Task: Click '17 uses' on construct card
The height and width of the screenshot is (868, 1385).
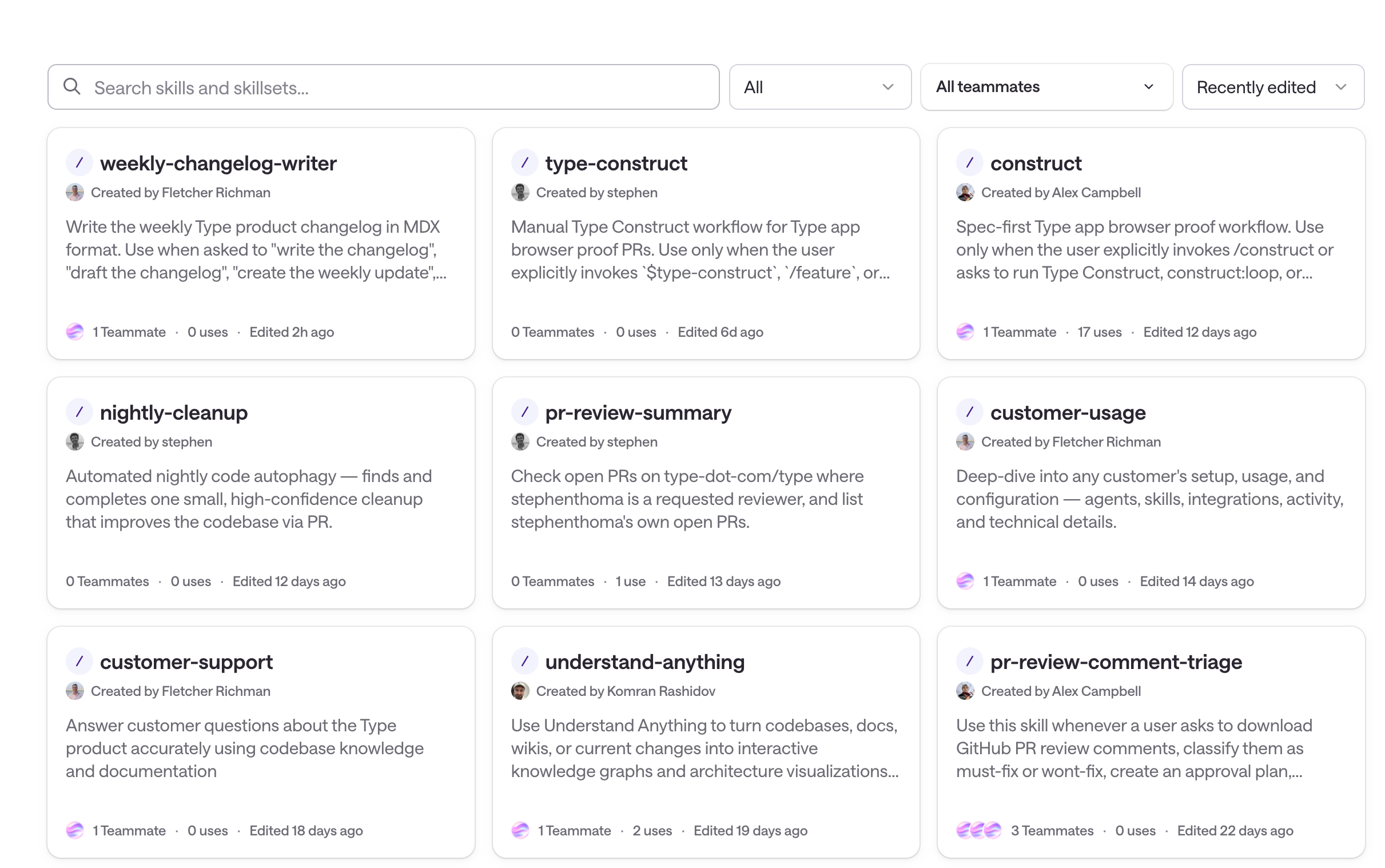Action: pos(1099,332)
